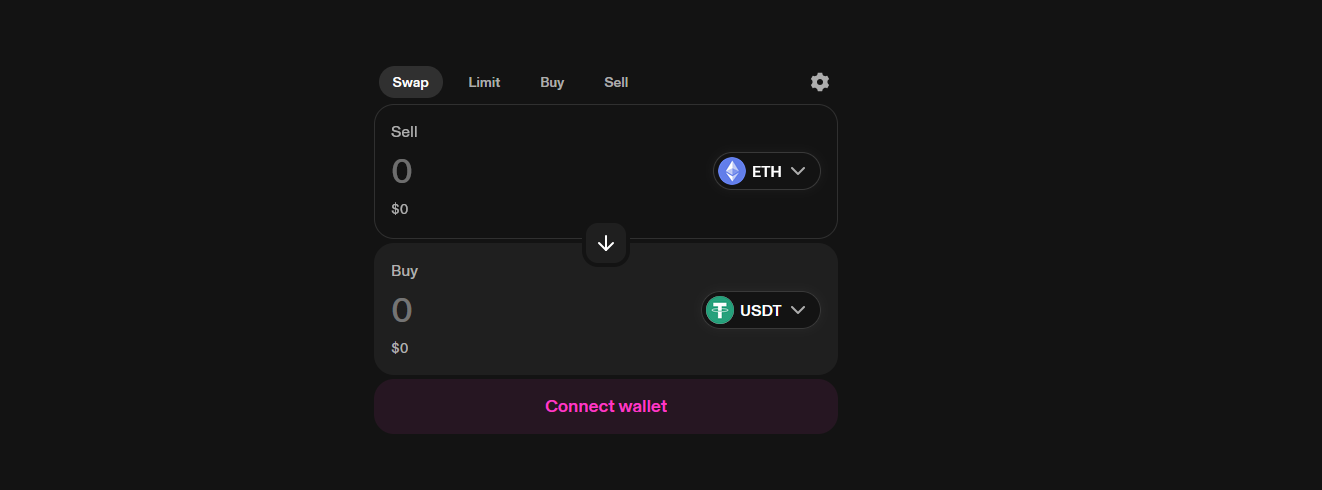Screen dimensions: 1322x490
Task: Click the $0 value under Buy amount
Action: [x=400, y=348]
